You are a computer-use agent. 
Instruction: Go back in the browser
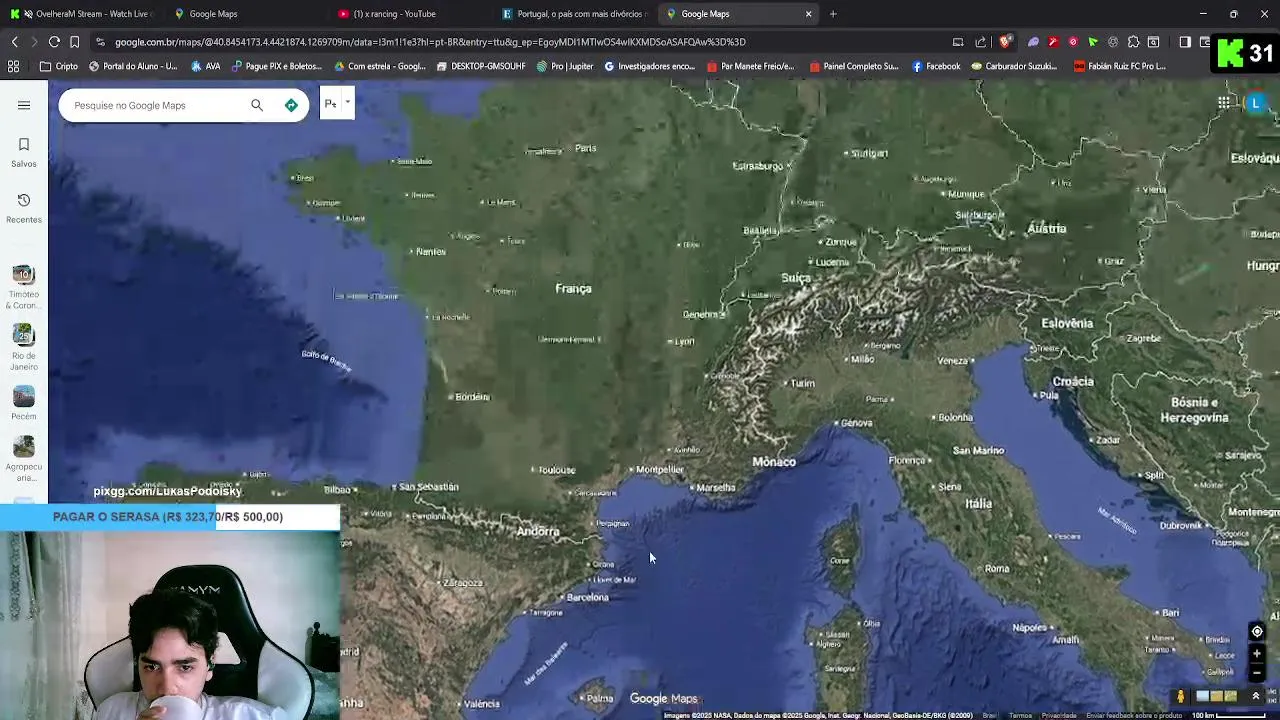click(x=14, y=42)
